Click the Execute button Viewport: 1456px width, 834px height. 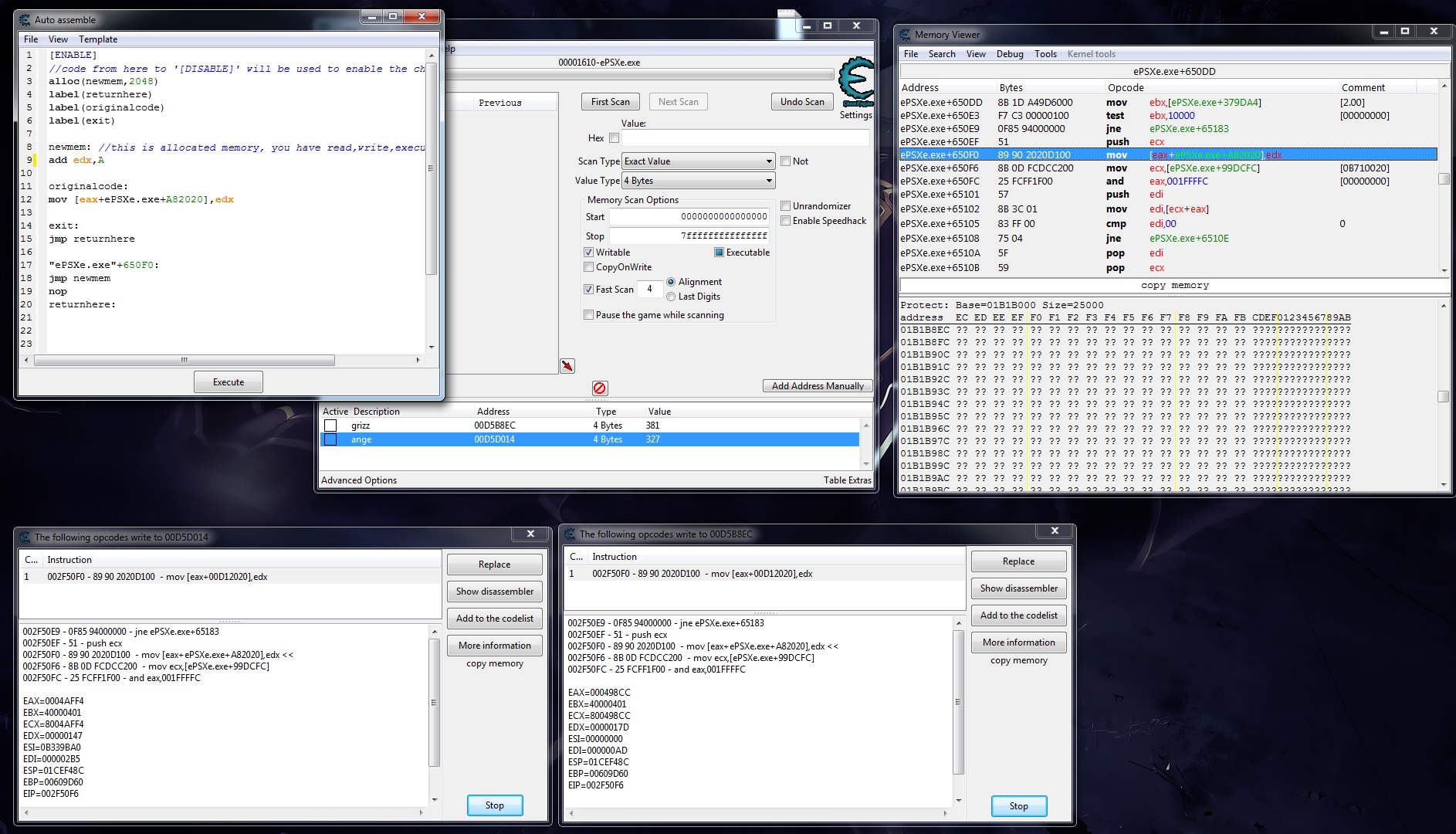coord(229,382)
